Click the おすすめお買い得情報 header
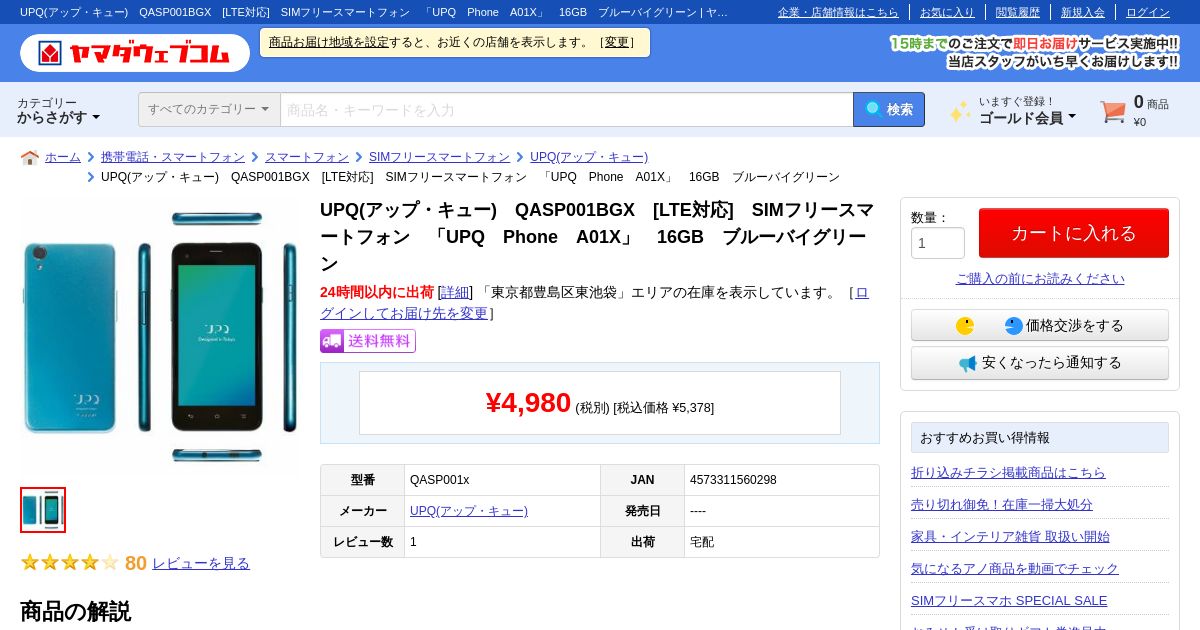The height and width of the screenshot is (630, 1200). pos(1040,437)
